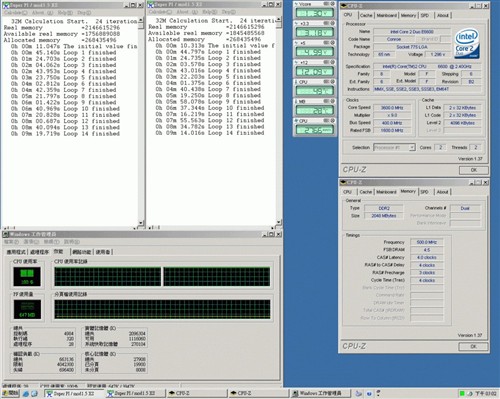
Task: Click the round icon on the CPU fan widget
Action: 332,121
